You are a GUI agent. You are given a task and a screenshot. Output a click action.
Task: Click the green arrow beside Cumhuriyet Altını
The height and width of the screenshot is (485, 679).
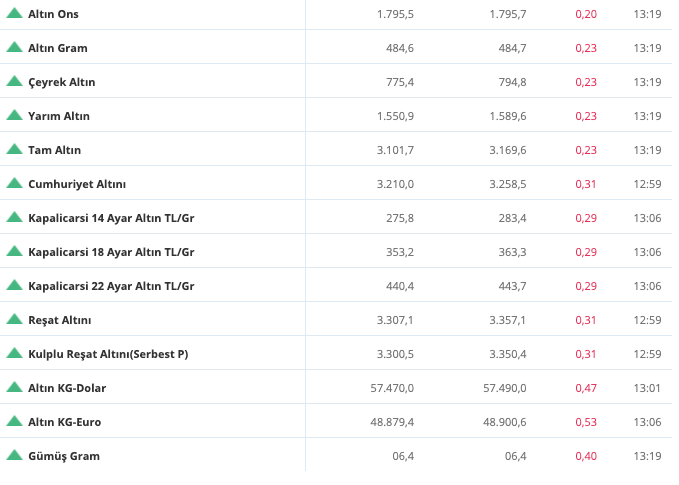coord(14,183)
